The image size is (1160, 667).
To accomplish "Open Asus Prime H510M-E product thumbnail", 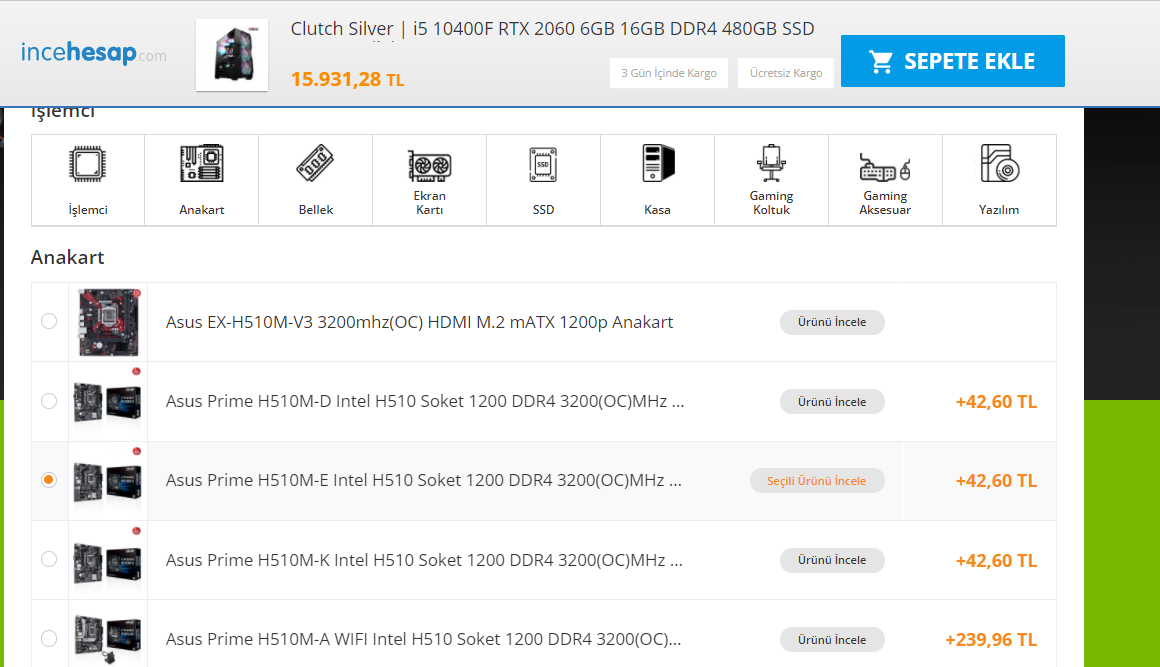I will click(108, 481).
